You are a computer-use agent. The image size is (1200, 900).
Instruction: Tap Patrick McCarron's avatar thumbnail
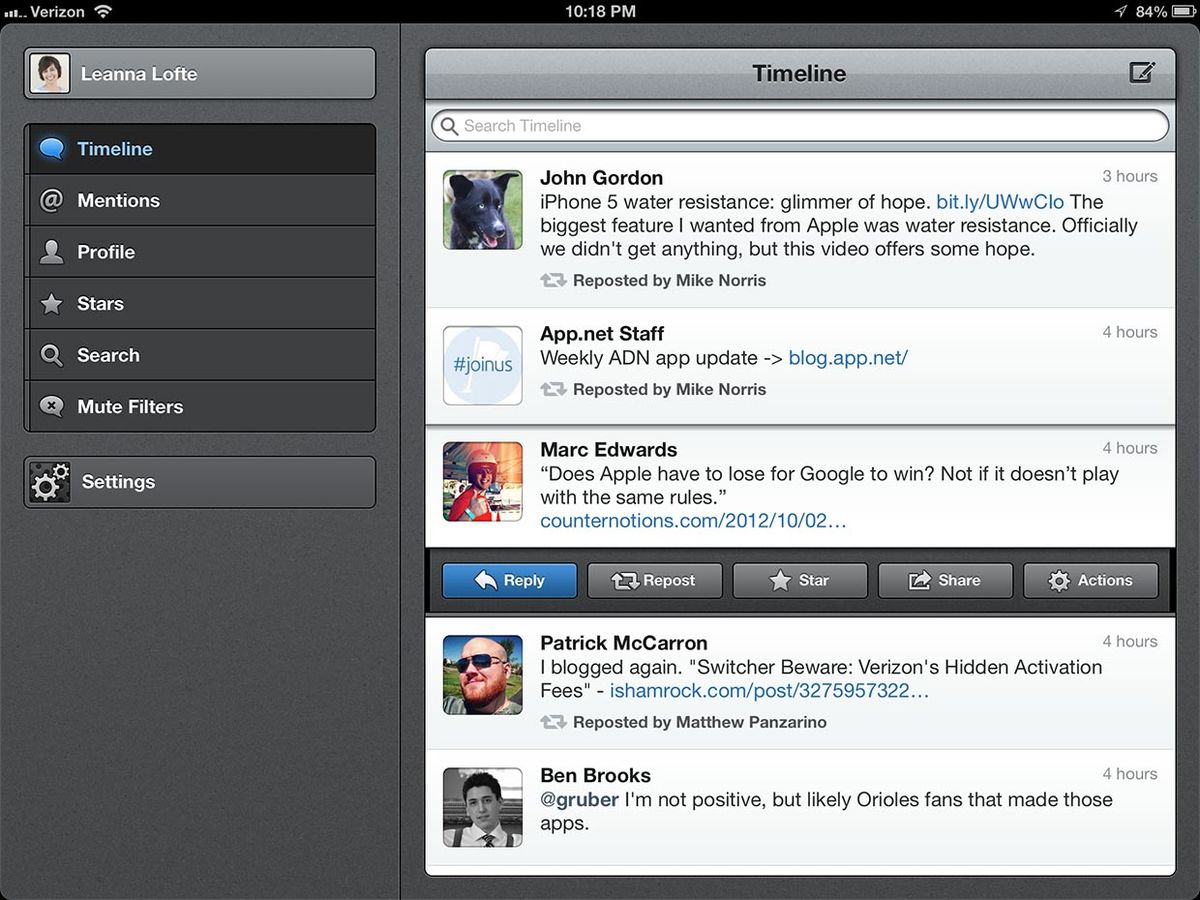click(x=483, y=675)
